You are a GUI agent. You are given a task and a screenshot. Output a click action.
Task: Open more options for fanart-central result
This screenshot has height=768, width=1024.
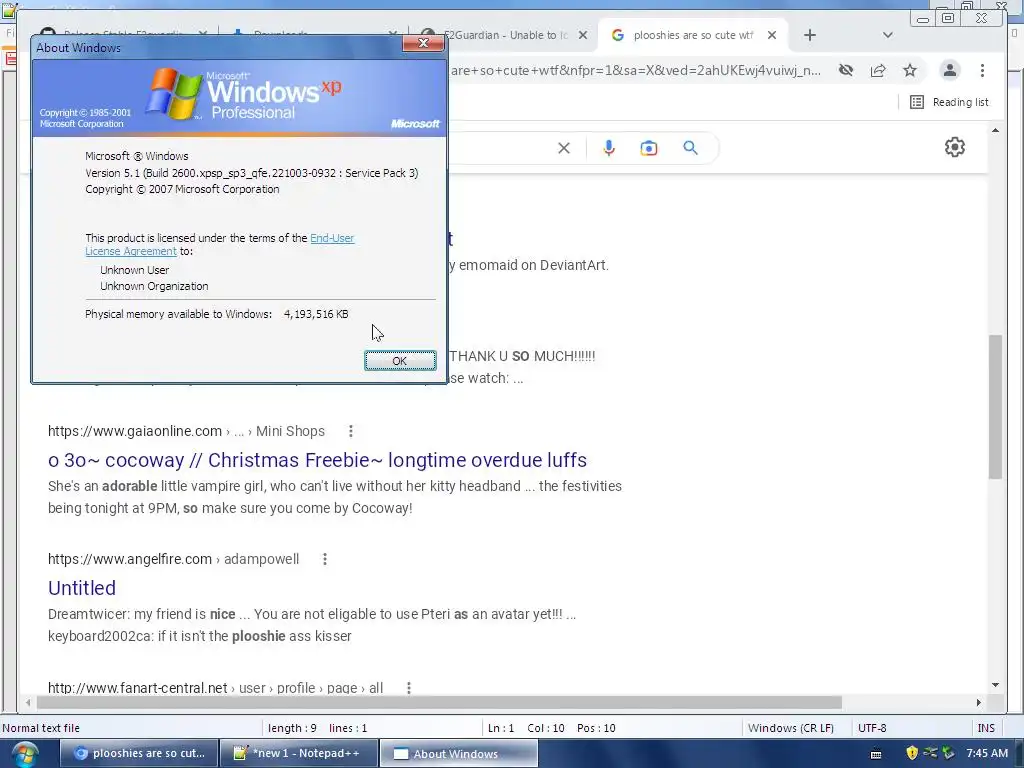(409, 688)
